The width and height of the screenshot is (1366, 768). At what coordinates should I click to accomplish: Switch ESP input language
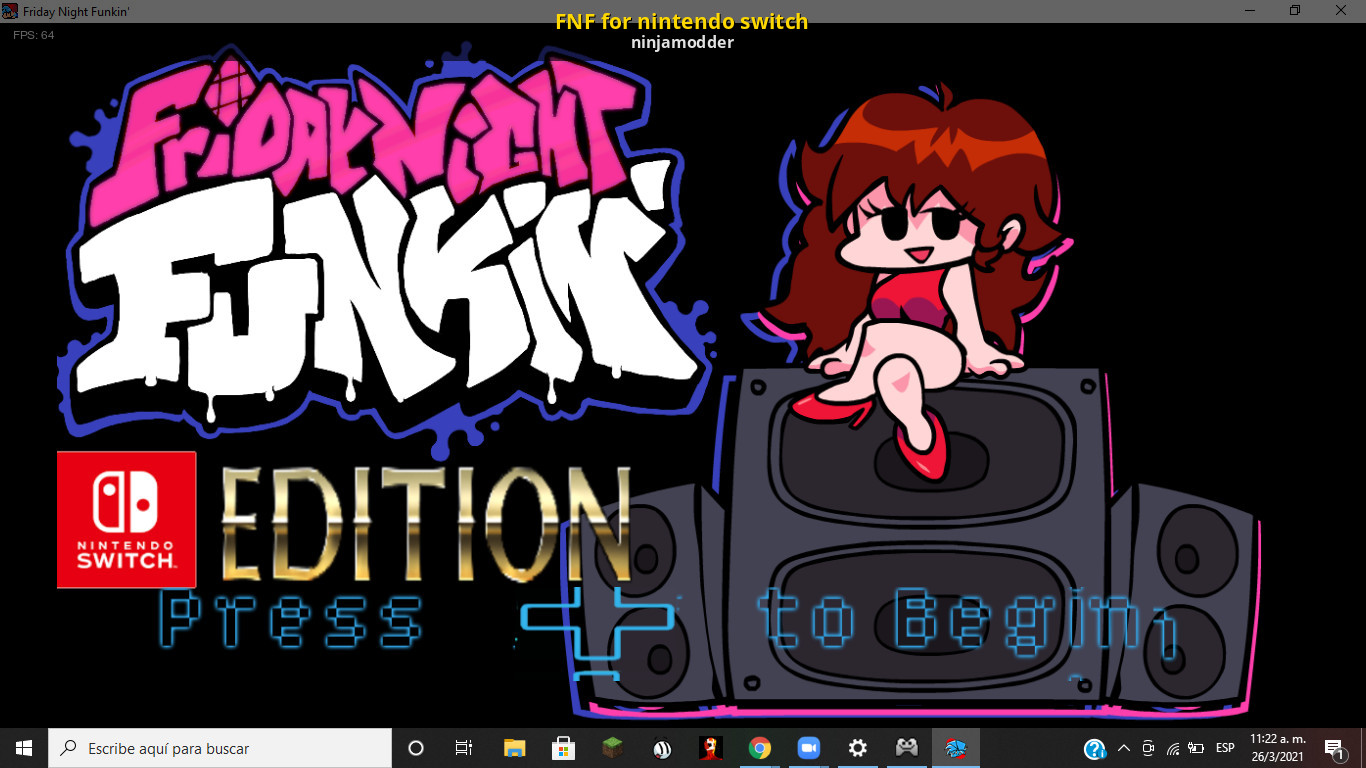1225,748
